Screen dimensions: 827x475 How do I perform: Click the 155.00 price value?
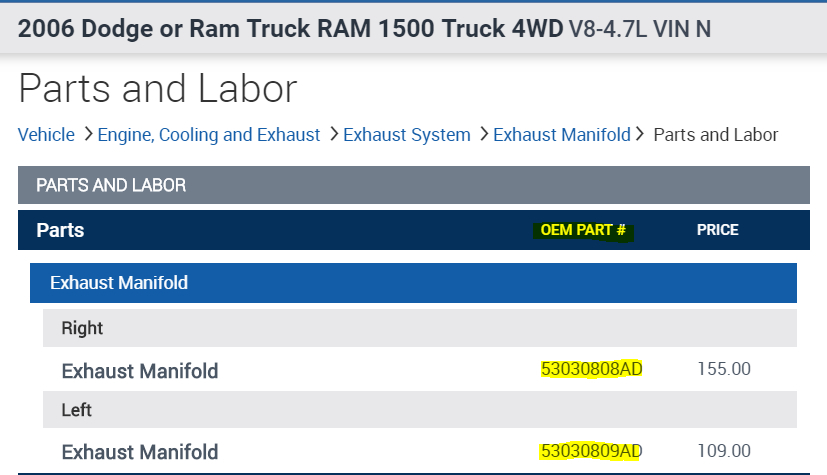click(723, 369)
